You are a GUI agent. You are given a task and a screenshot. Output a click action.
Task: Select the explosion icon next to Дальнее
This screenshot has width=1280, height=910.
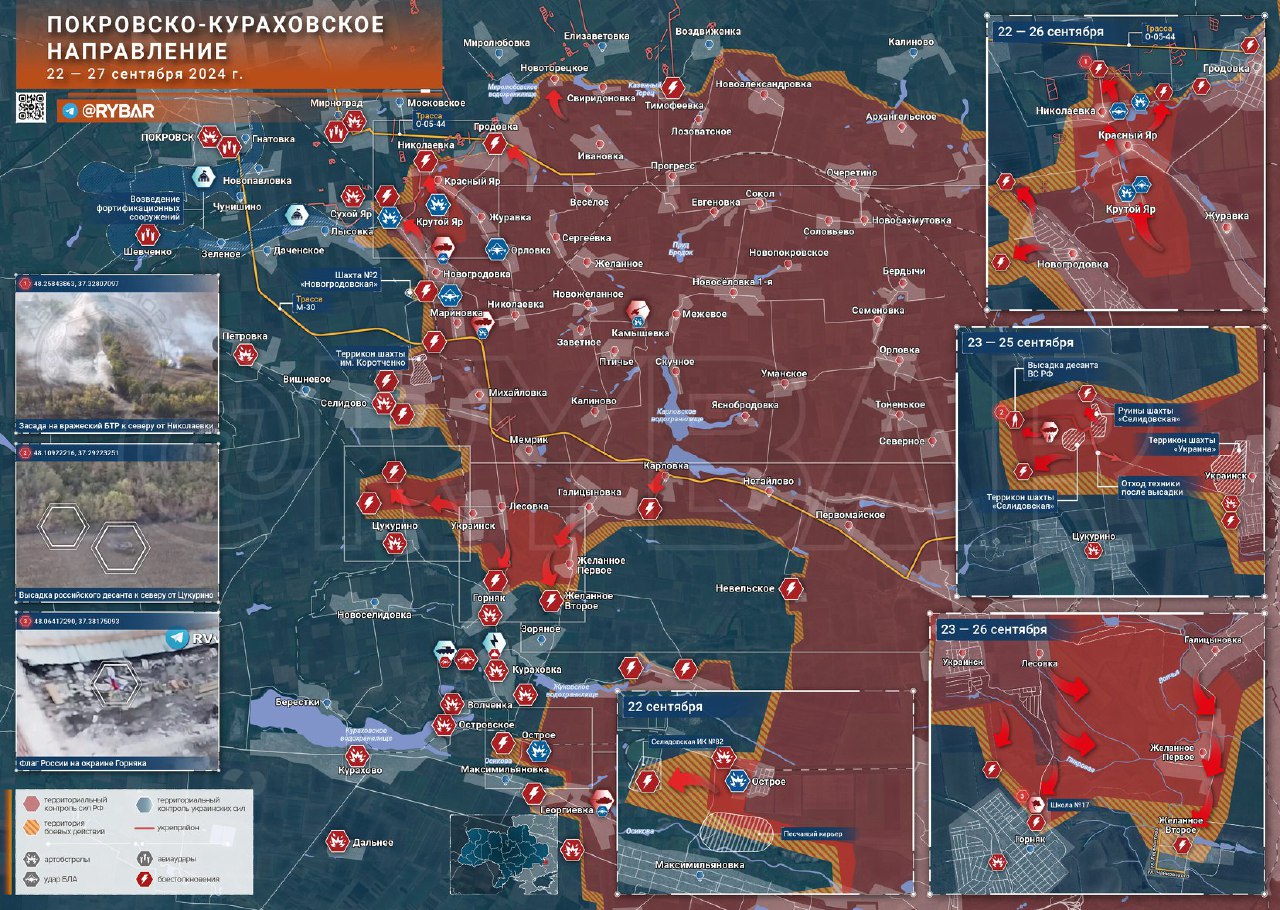[338, 842]
